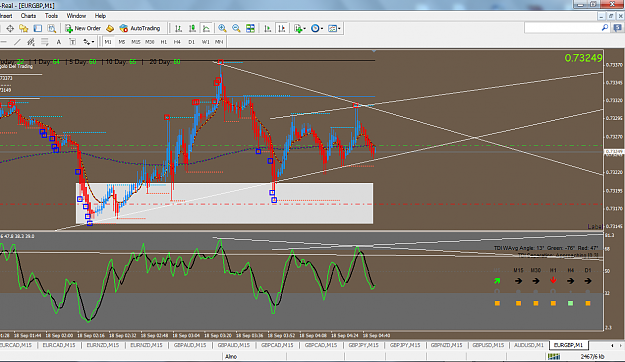Switch to MN timeframe

tap(219, 42)
